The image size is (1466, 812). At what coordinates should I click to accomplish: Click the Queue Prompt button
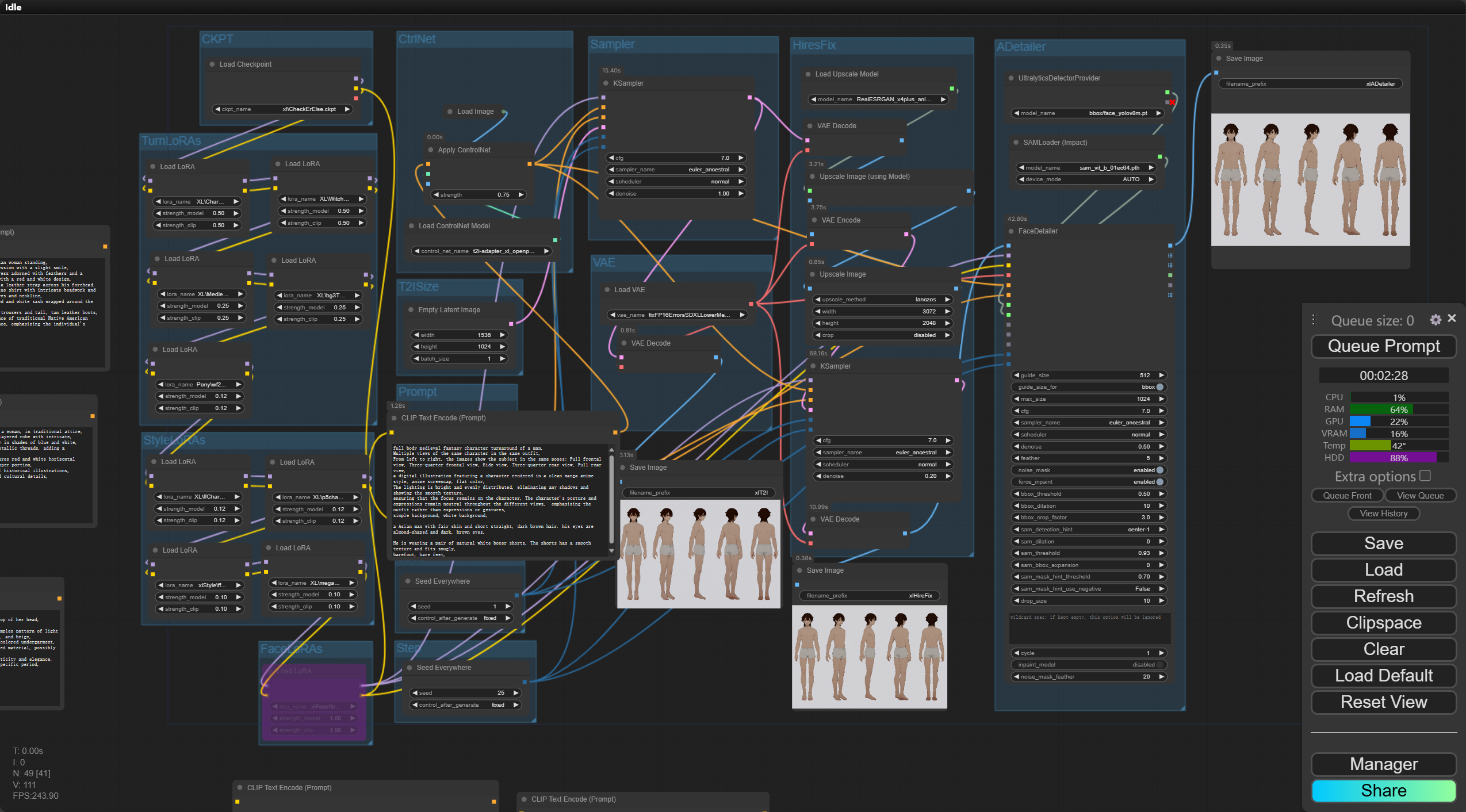point(1383,346)
